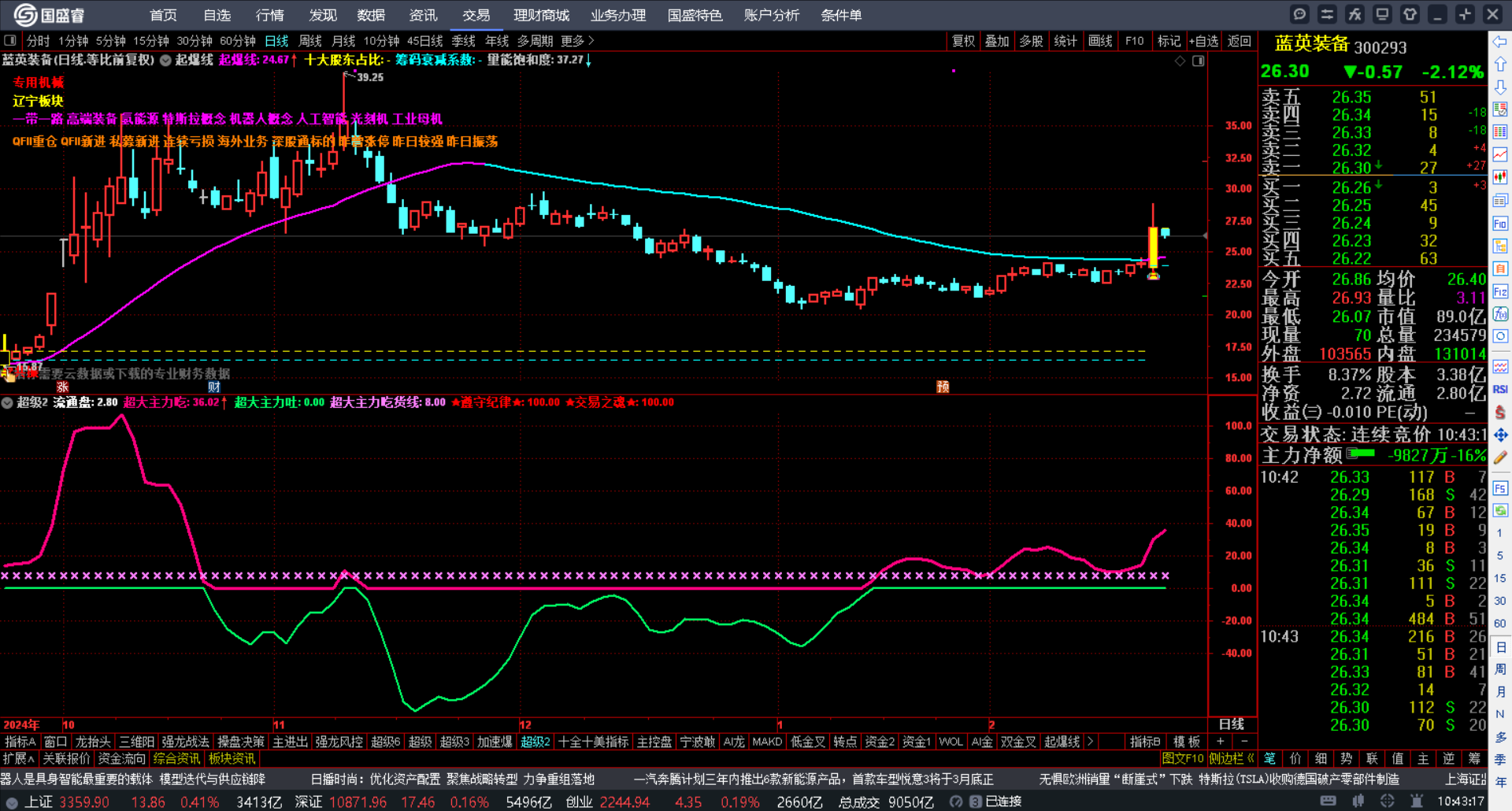Click the blue left arrow in right sidebar

[x=1500, y=42]
